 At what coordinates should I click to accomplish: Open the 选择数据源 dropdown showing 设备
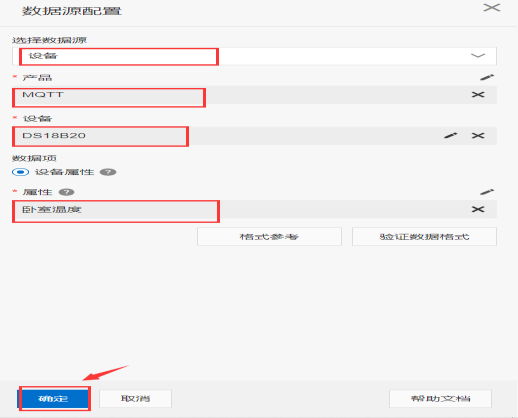tap(254, 56)
